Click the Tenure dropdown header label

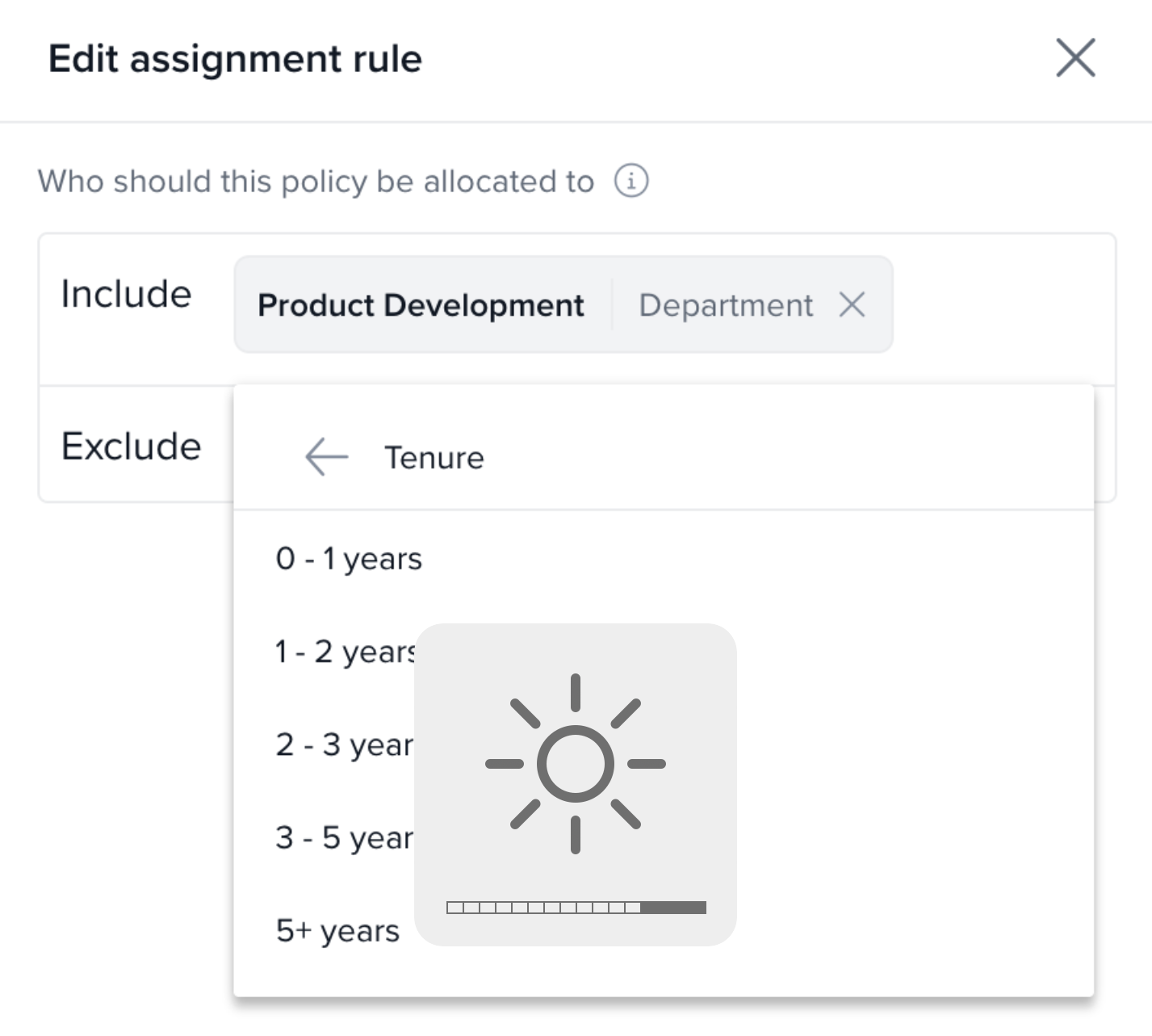pos(434,458)
